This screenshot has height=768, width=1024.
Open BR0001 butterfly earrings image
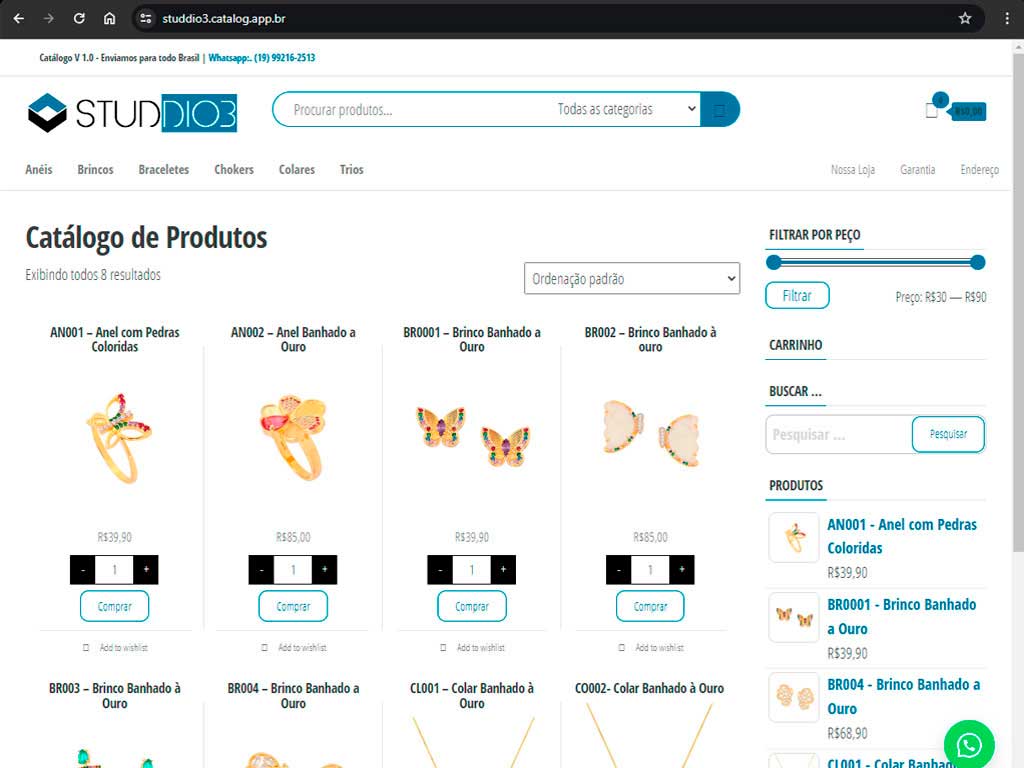(x=472, y=439)
